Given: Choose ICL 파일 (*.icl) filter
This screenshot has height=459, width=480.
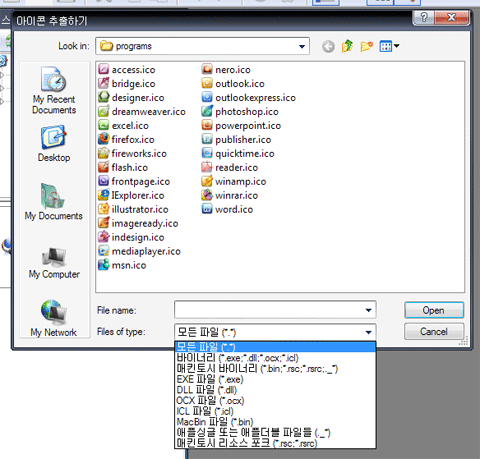Looking at the screenshot, I should pos(275,411).
